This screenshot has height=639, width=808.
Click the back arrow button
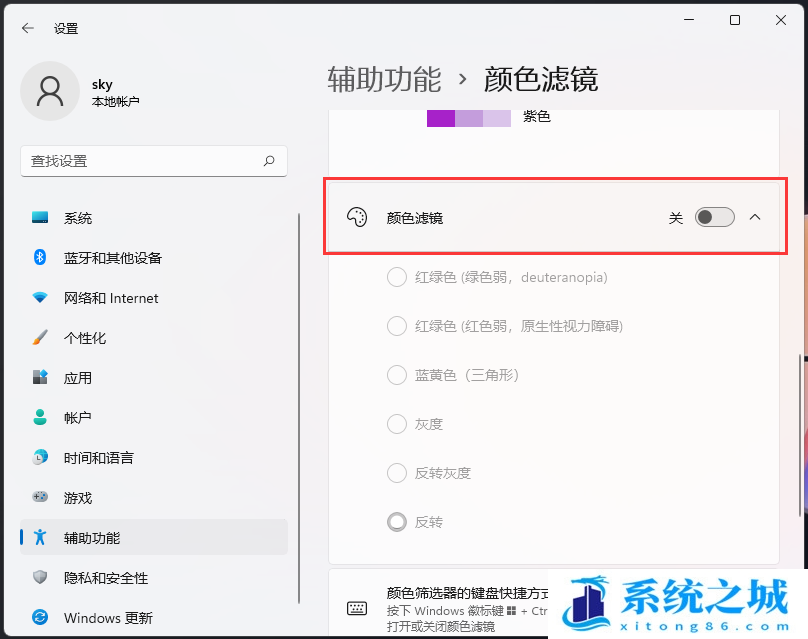pos(27,28)
